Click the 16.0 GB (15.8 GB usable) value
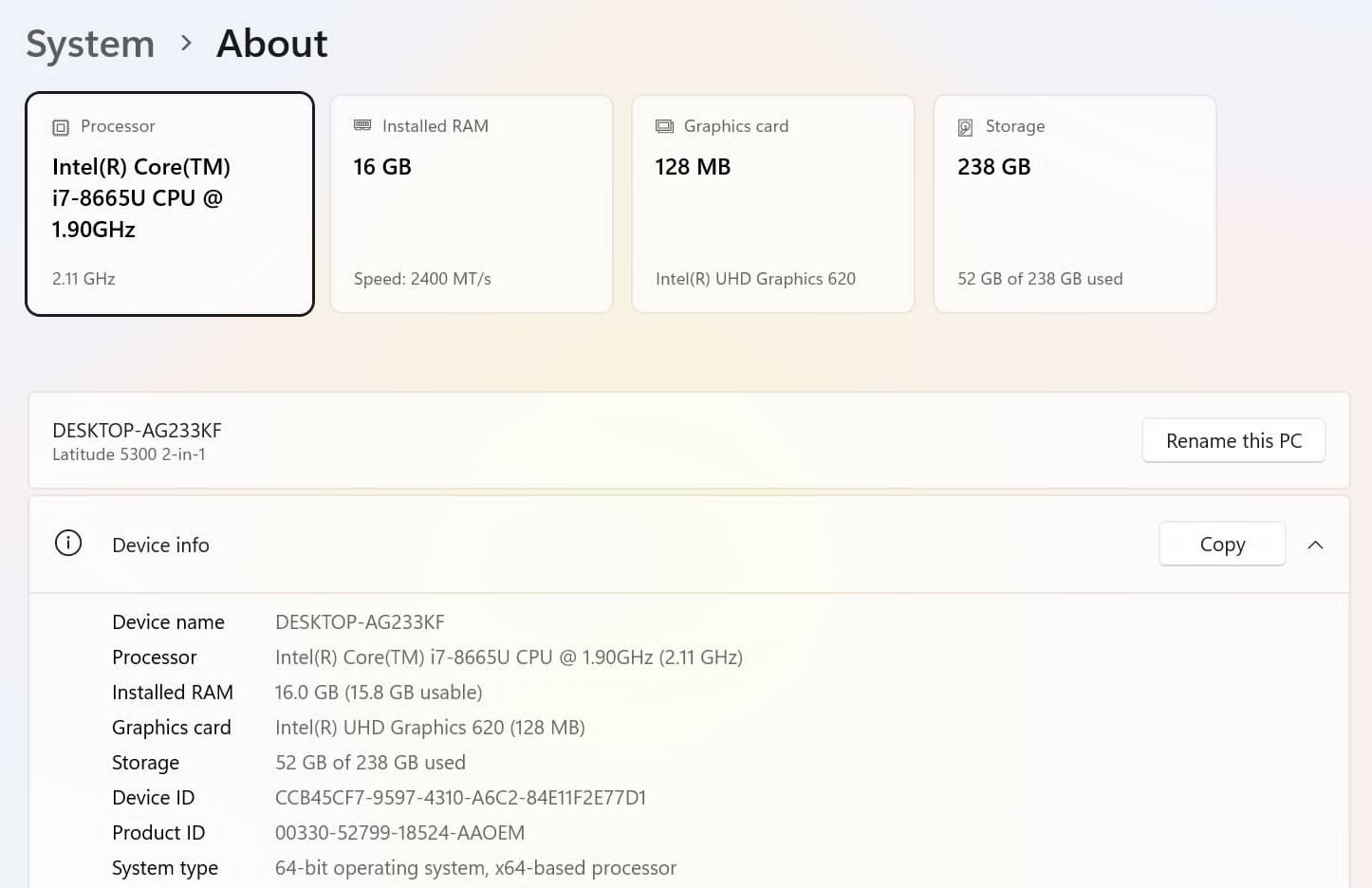This screenshot has width=1372, height=888. tap(379, 693)
